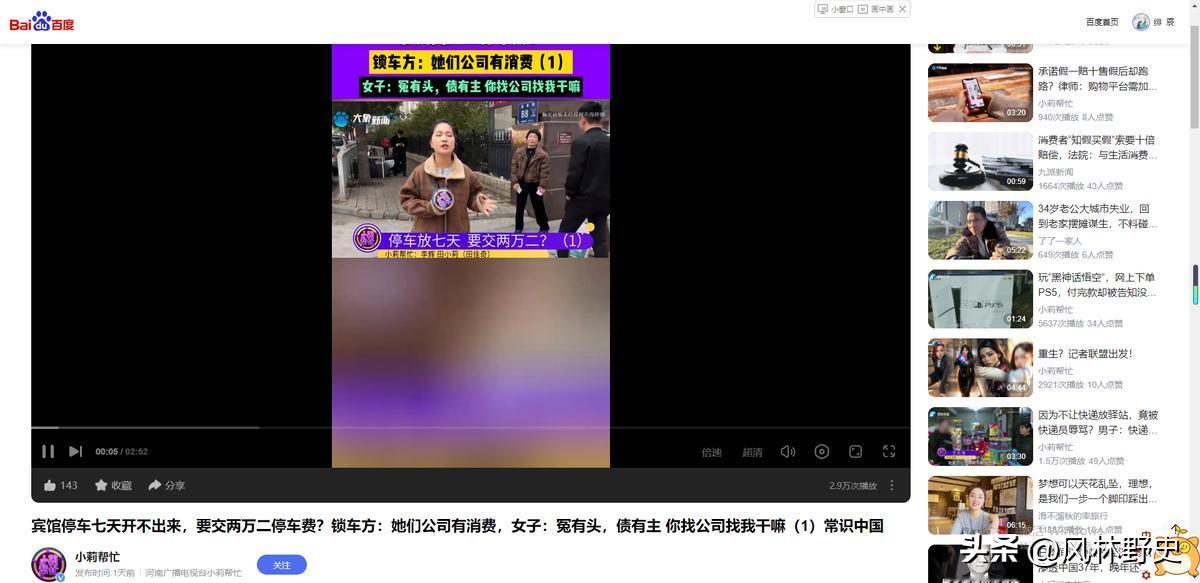The height and width of the screenshot is (583, 1200).
Task: Click the sidebar scrollbar handle
Action: pyautogui.click(x=1193, y=285)
